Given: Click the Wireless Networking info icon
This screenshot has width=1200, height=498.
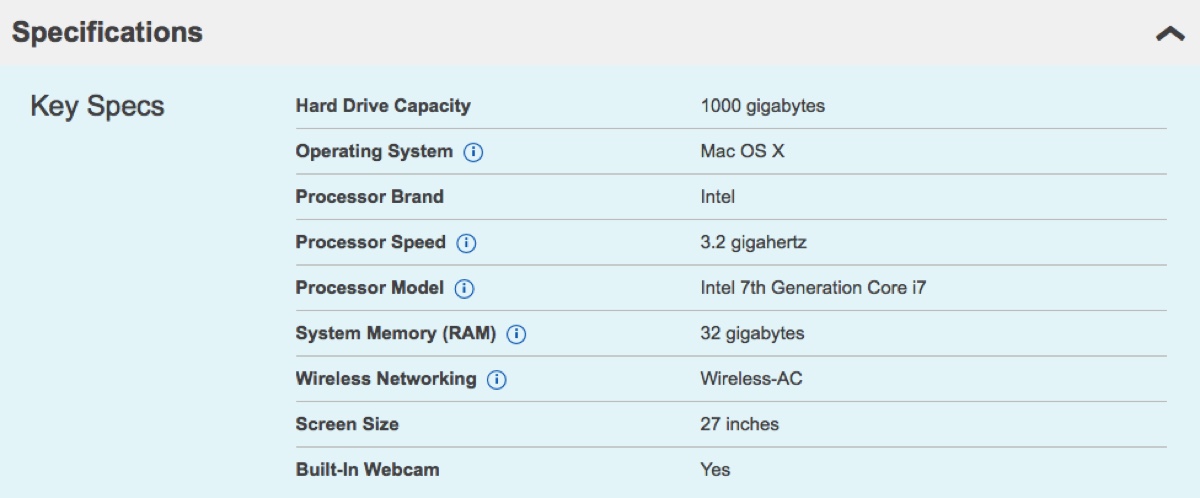Looking at the screenshot, I should 497,380.
